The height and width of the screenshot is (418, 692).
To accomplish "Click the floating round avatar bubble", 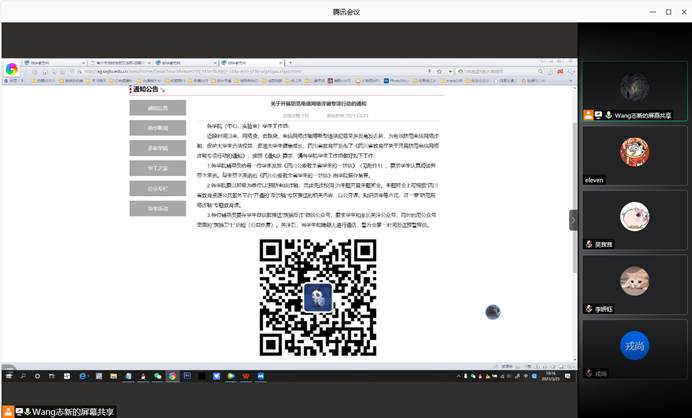I will click(493, 312).
